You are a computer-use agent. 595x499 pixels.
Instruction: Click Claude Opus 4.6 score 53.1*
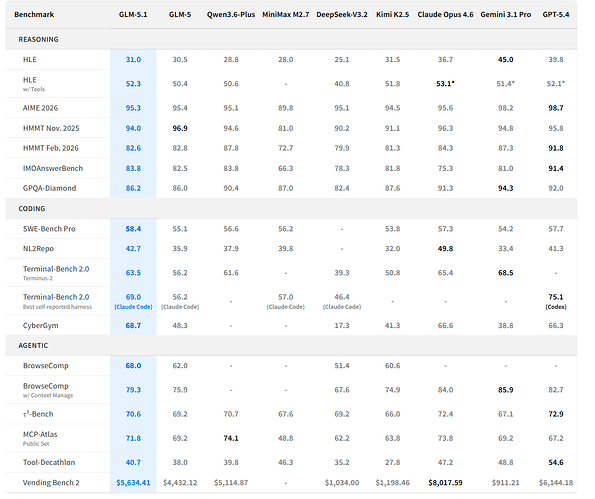tap(445, 83)
